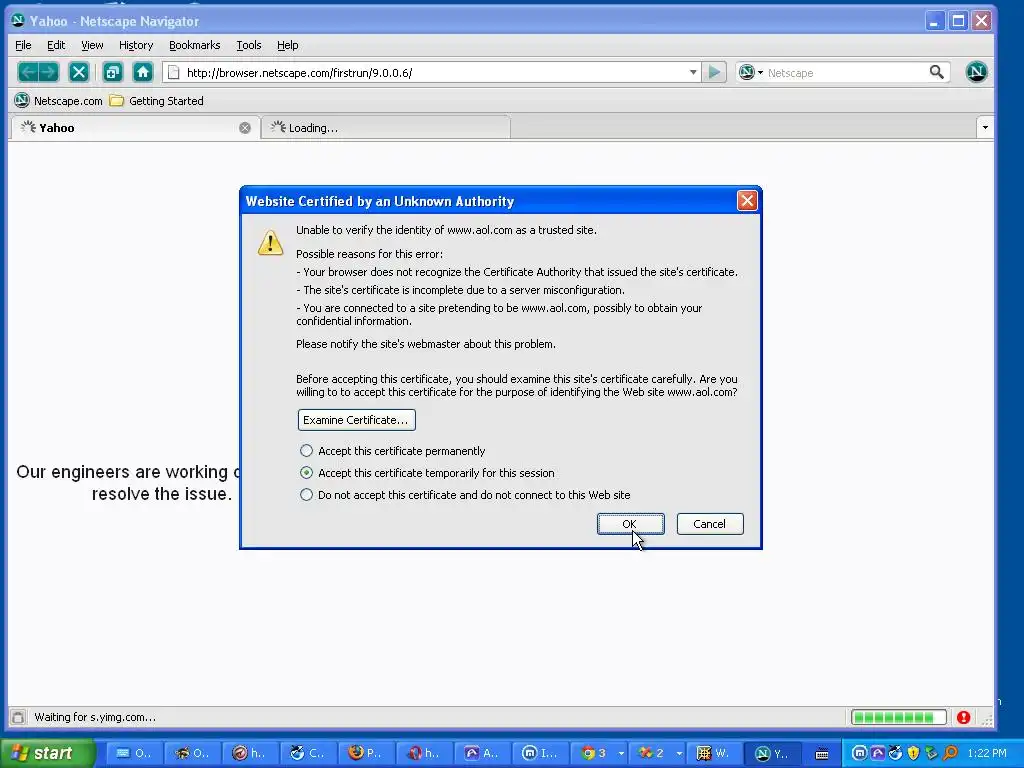Click OK in the certificate dialog
Viewport: 1024px width, 768px height.
click(x=630, y=524)
